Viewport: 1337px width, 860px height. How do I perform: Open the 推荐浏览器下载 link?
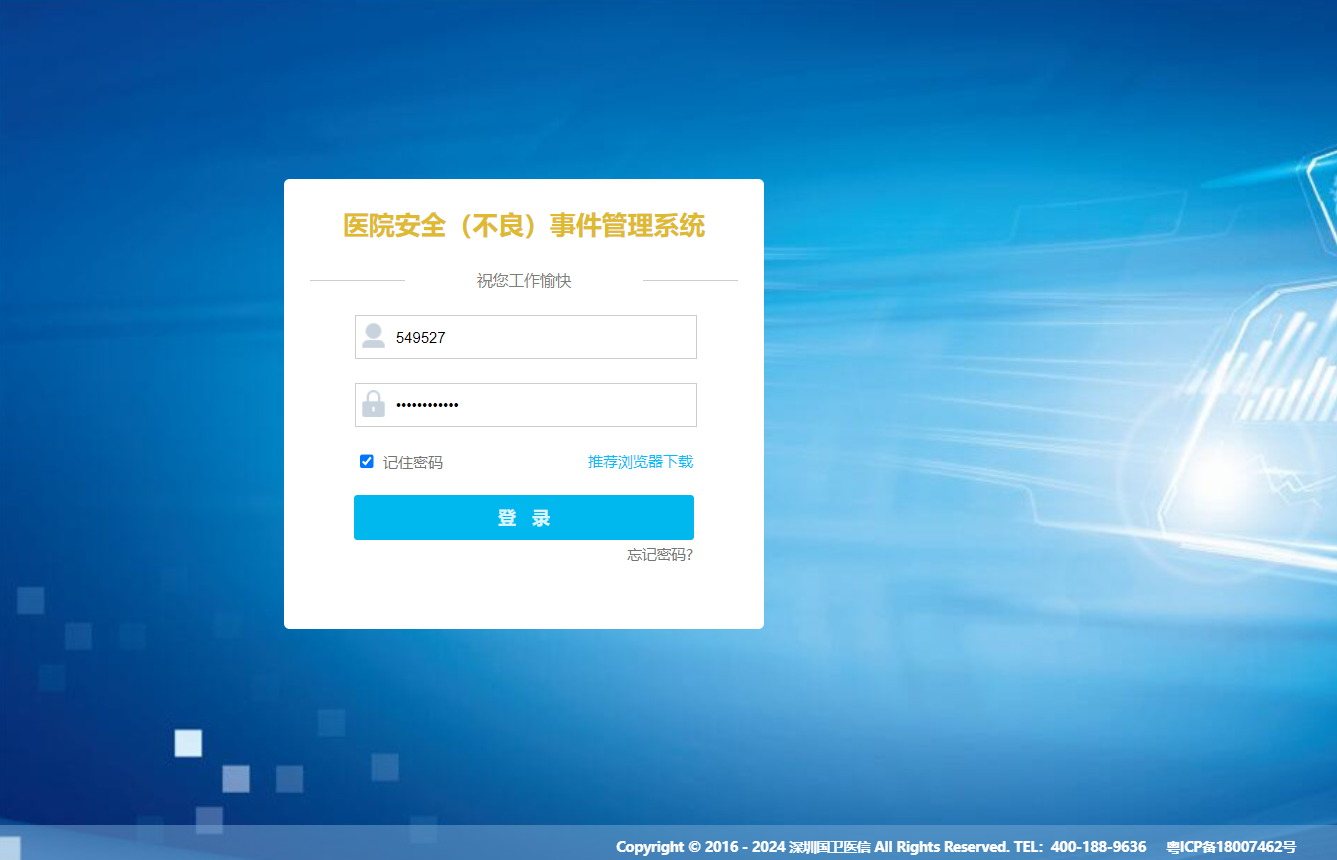(x=640, y=462)
